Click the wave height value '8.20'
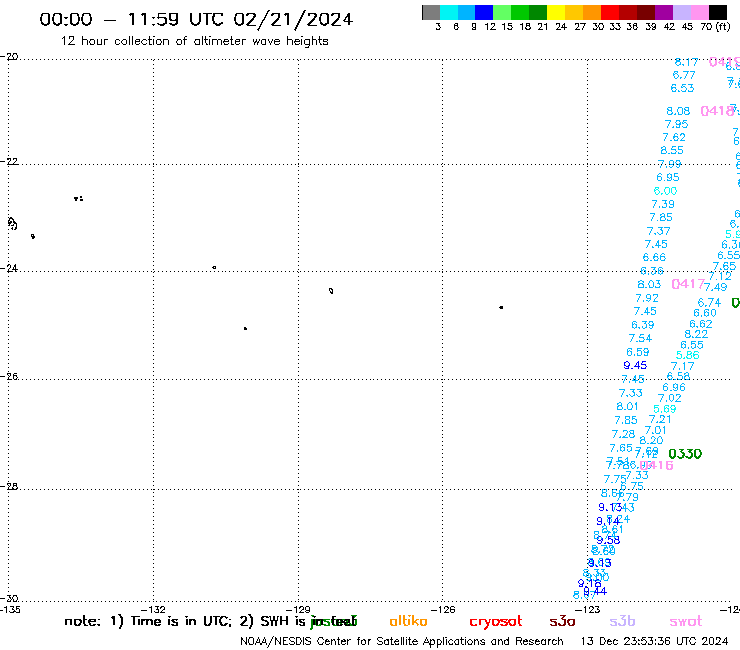Screen dimensions: 740x650 pos(651,440)
